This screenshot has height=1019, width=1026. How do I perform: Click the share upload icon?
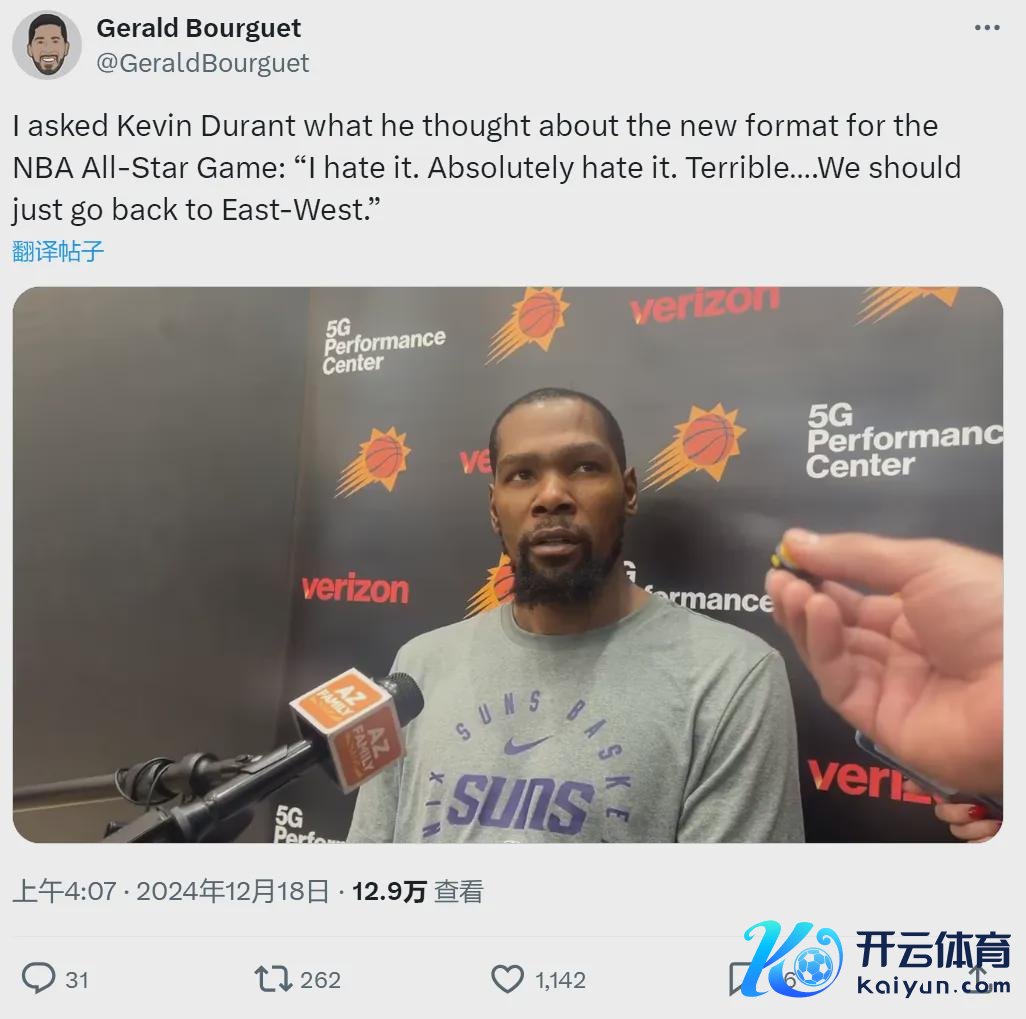pyautogui.click(x=978, y=978)
